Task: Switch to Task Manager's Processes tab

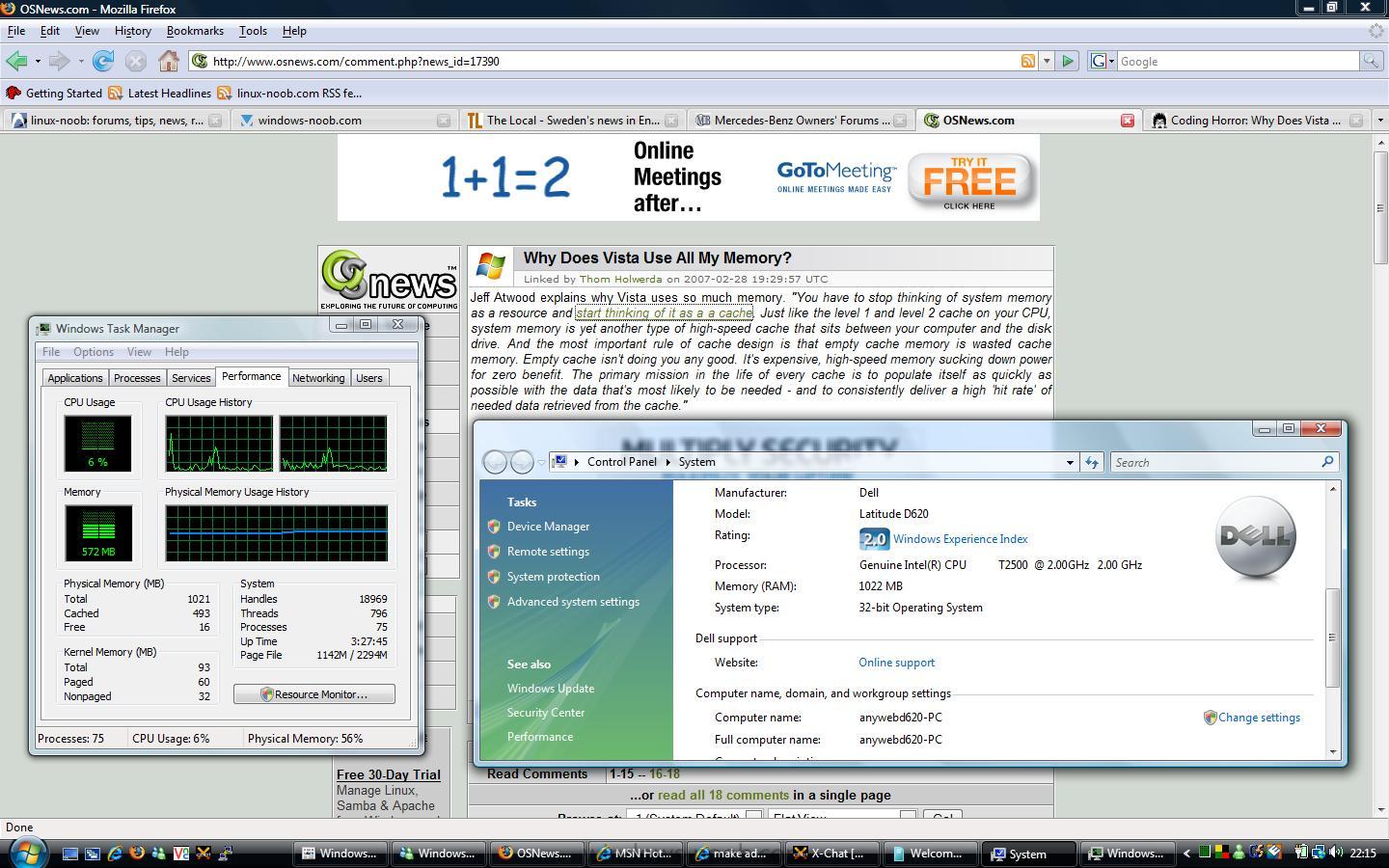Action: 137,378
